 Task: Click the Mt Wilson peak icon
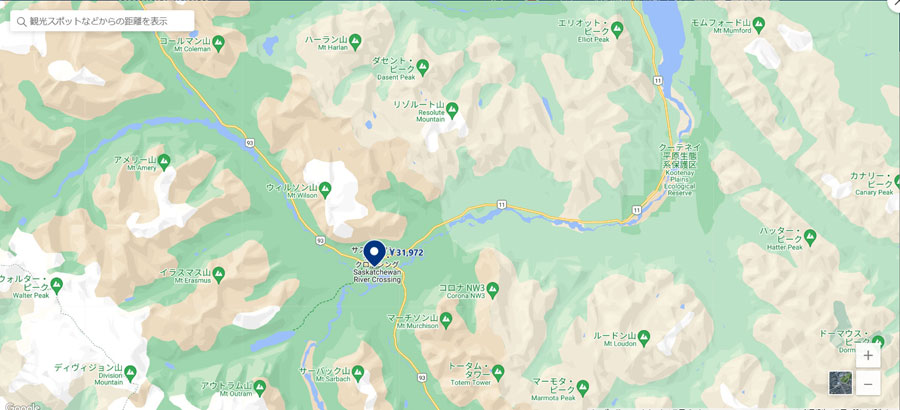click(x=325, y=188)
